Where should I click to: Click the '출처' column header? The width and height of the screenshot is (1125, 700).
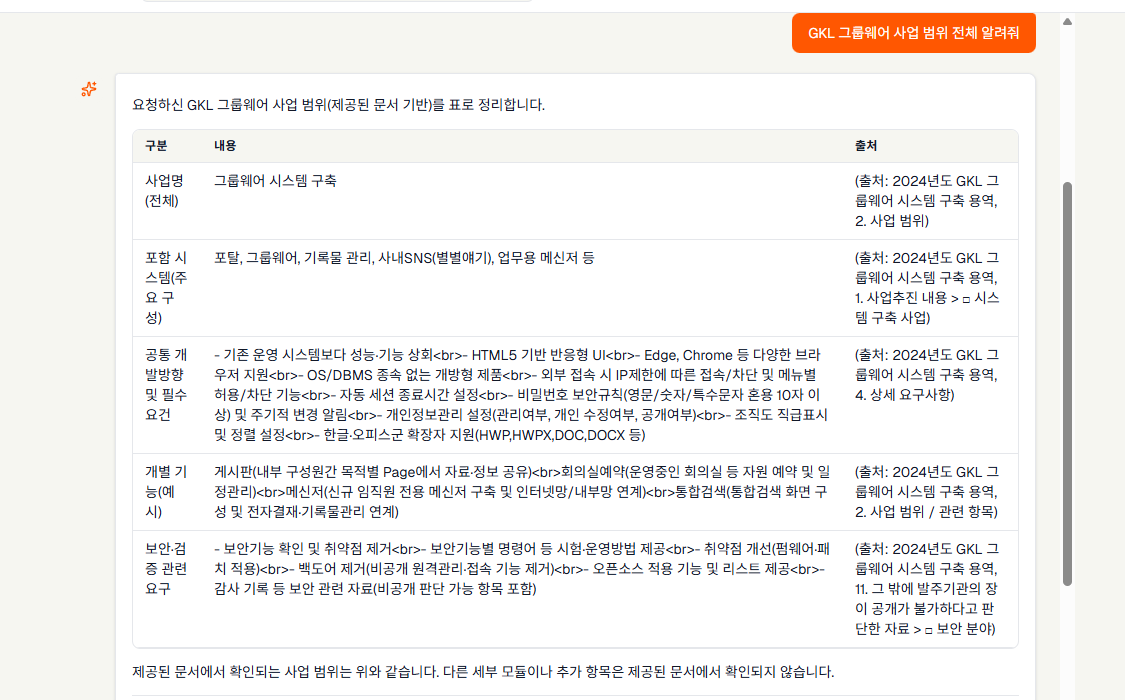866,146
